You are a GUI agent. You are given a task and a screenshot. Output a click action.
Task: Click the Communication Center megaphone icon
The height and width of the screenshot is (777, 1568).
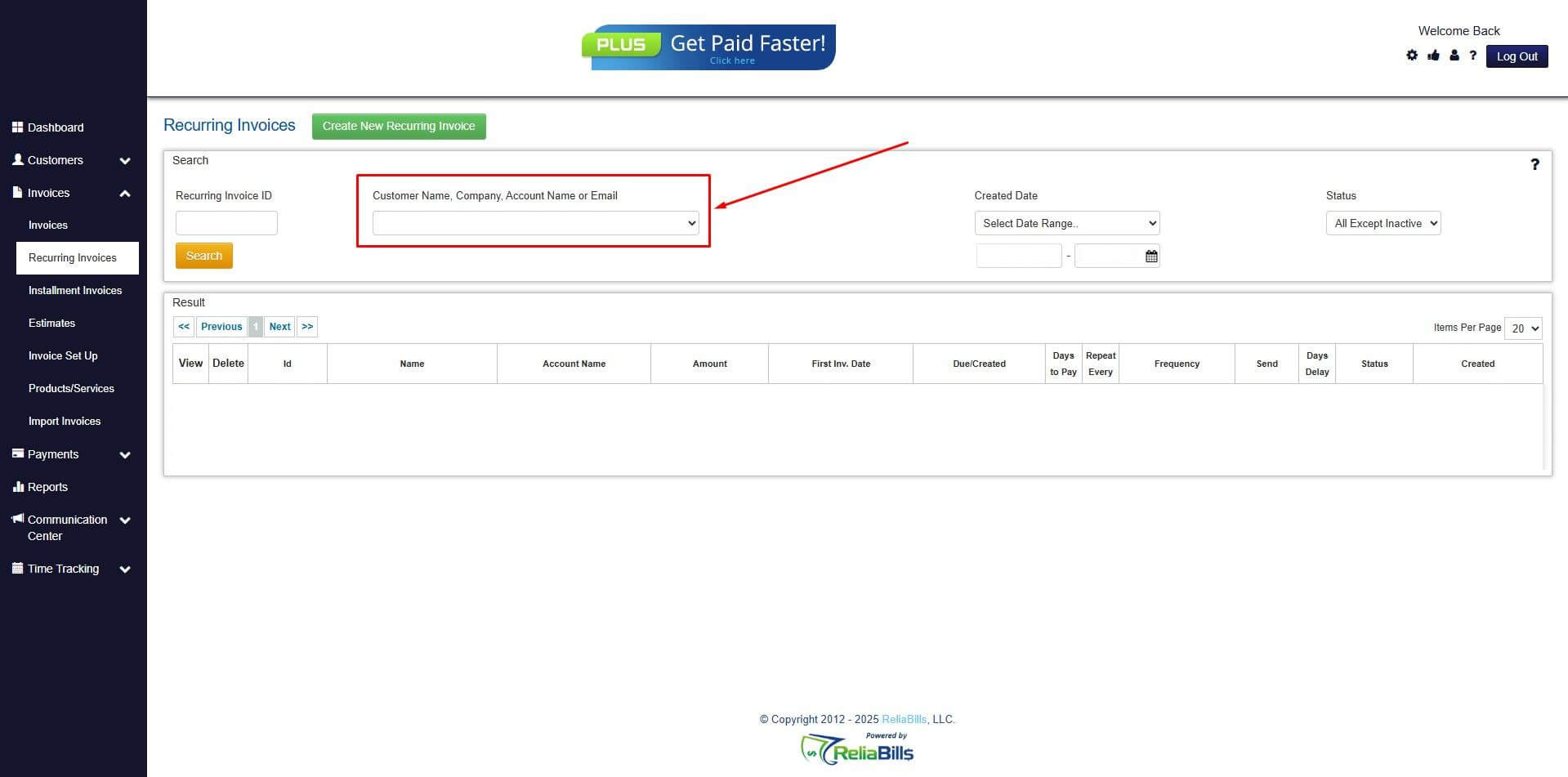pyautogui.click(x=16, y=519)
